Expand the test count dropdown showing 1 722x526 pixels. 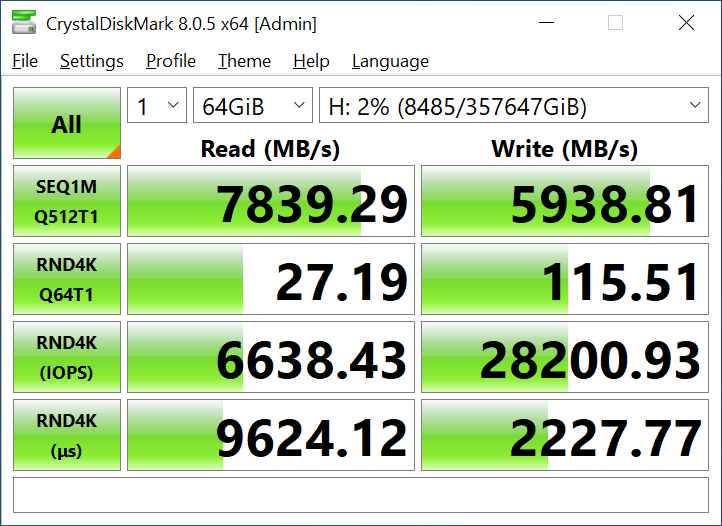click(x=157, y=107)
